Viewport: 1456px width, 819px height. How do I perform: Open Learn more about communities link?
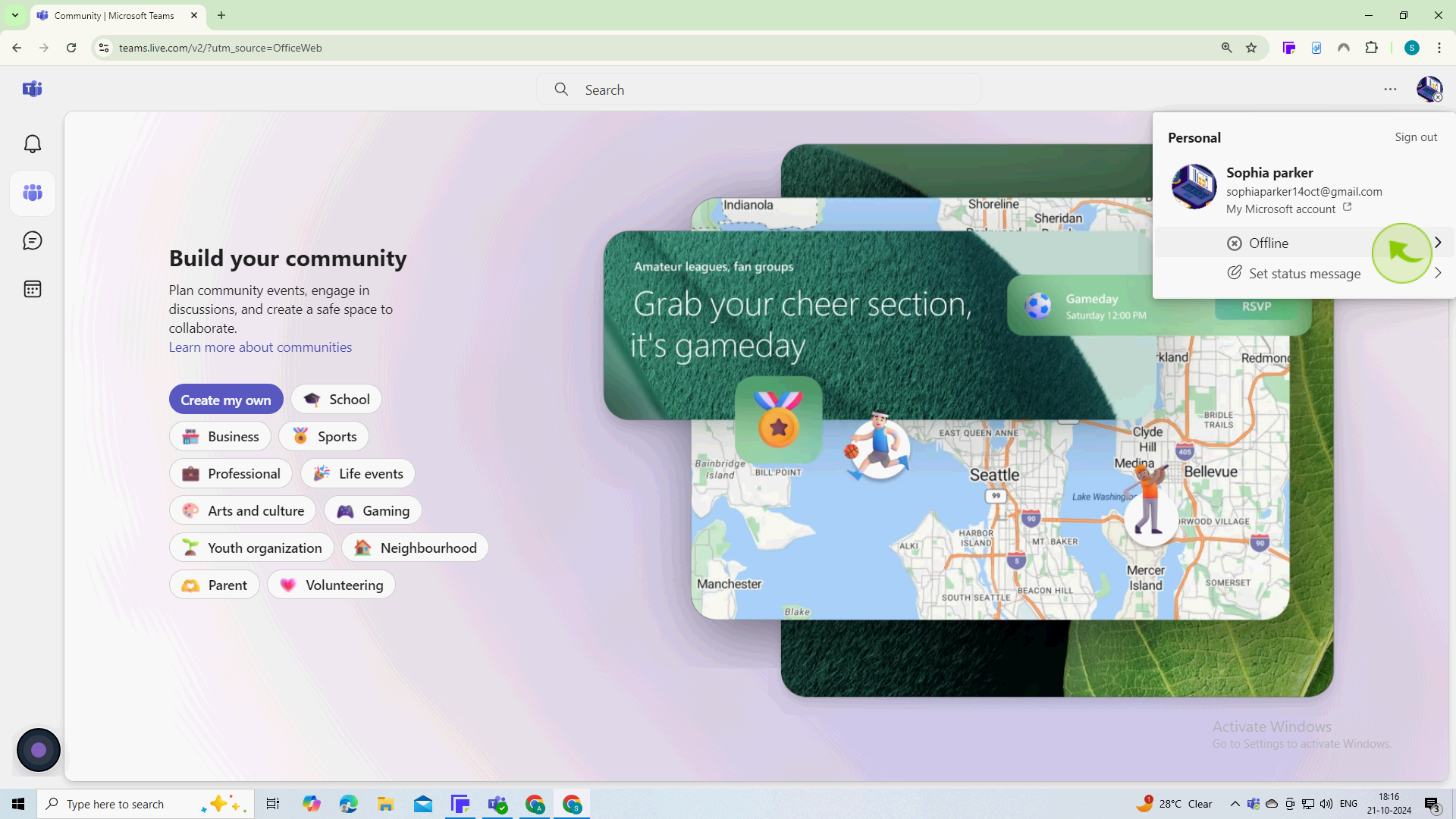pos(260,347)
